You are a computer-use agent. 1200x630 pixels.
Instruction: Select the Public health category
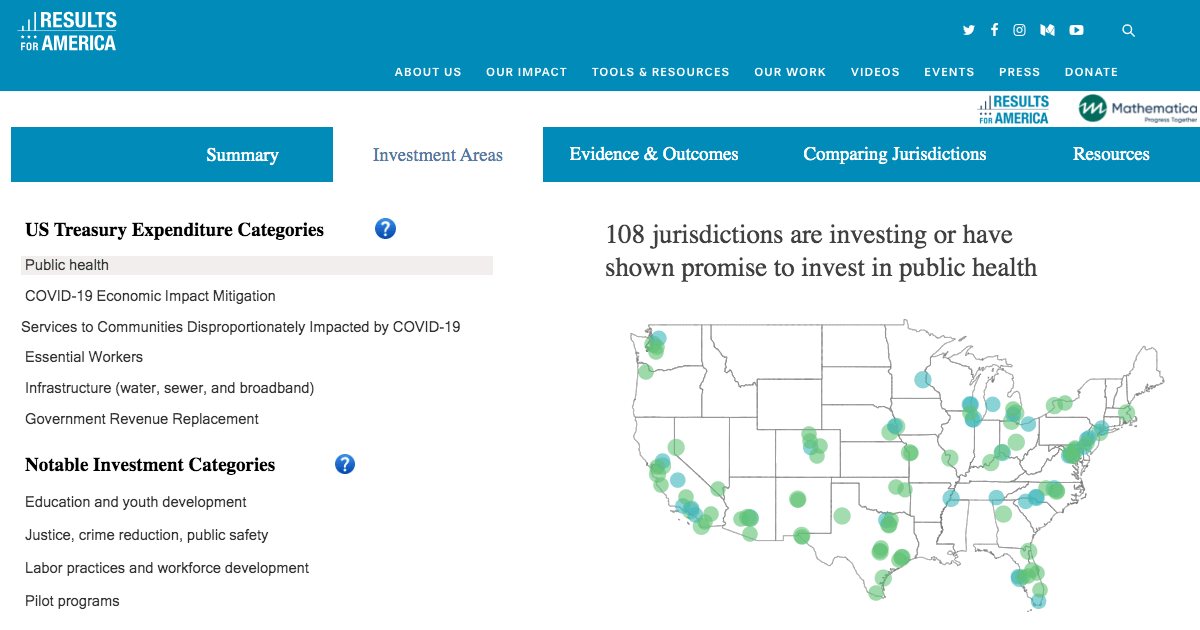257,265
